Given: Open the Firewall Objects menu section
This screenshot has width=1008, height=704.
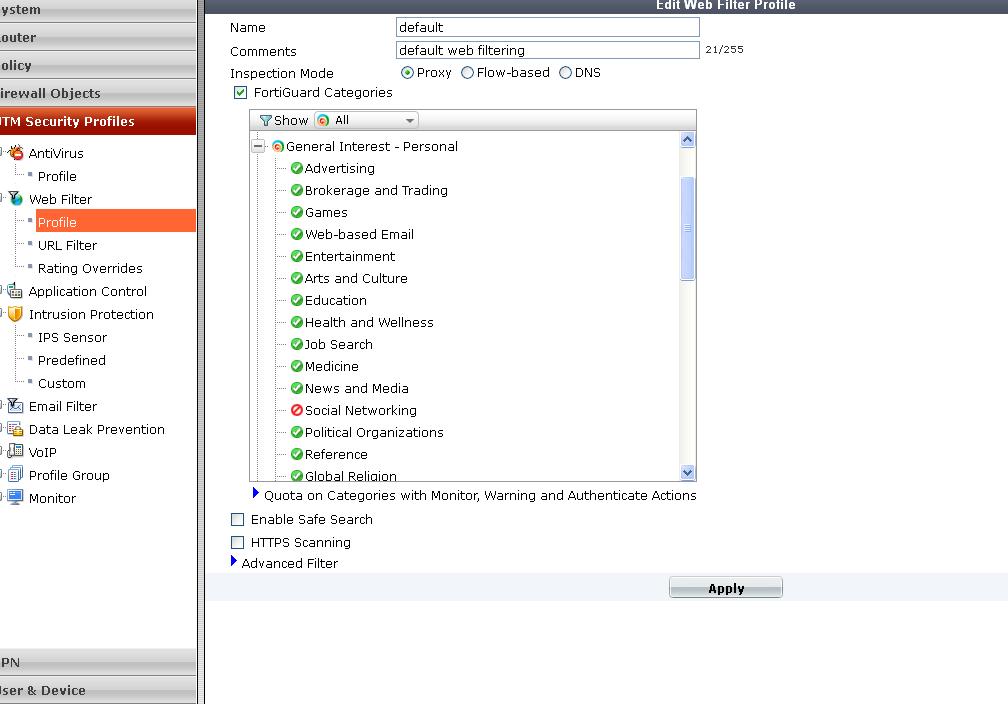Looking at the screenshot, I should 98,93.
